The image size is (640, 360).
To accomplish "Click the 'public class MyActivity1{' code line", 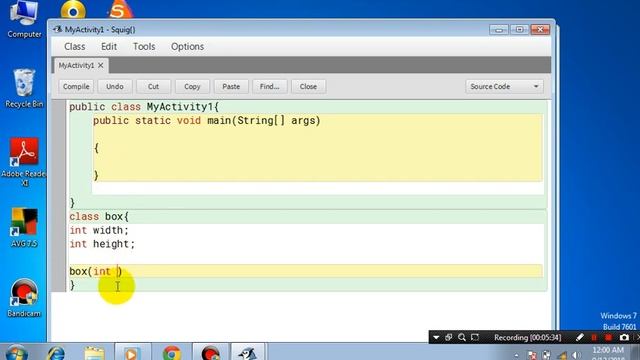I will (144, 107).
